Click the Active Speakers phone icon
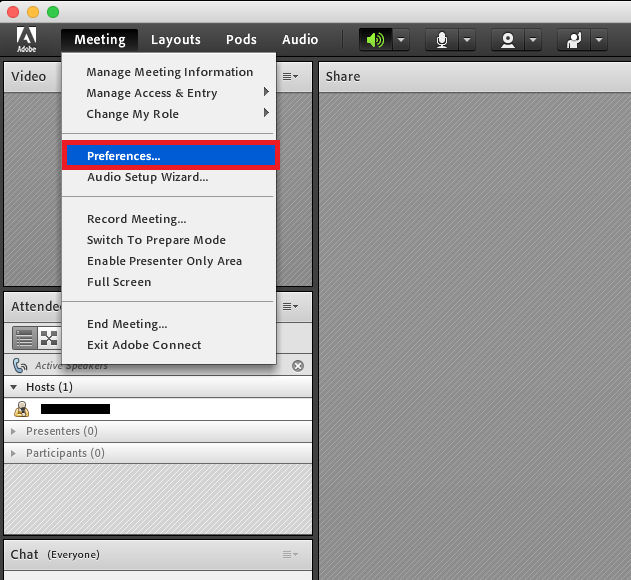 pyautogui.click(x=20, y=365)
